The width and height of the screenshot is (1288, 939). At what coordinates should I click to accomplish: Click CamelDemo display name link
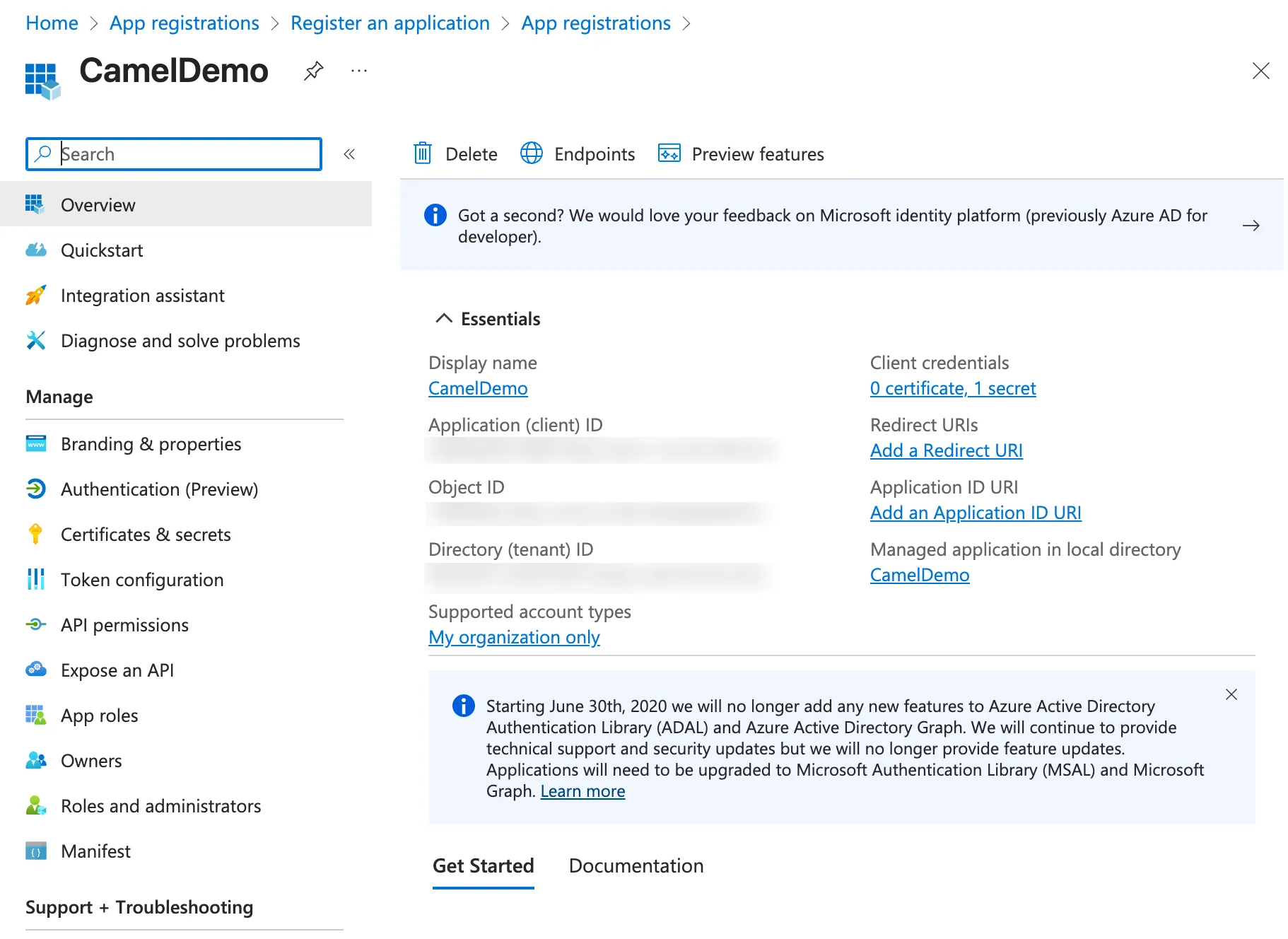[478, 388]
